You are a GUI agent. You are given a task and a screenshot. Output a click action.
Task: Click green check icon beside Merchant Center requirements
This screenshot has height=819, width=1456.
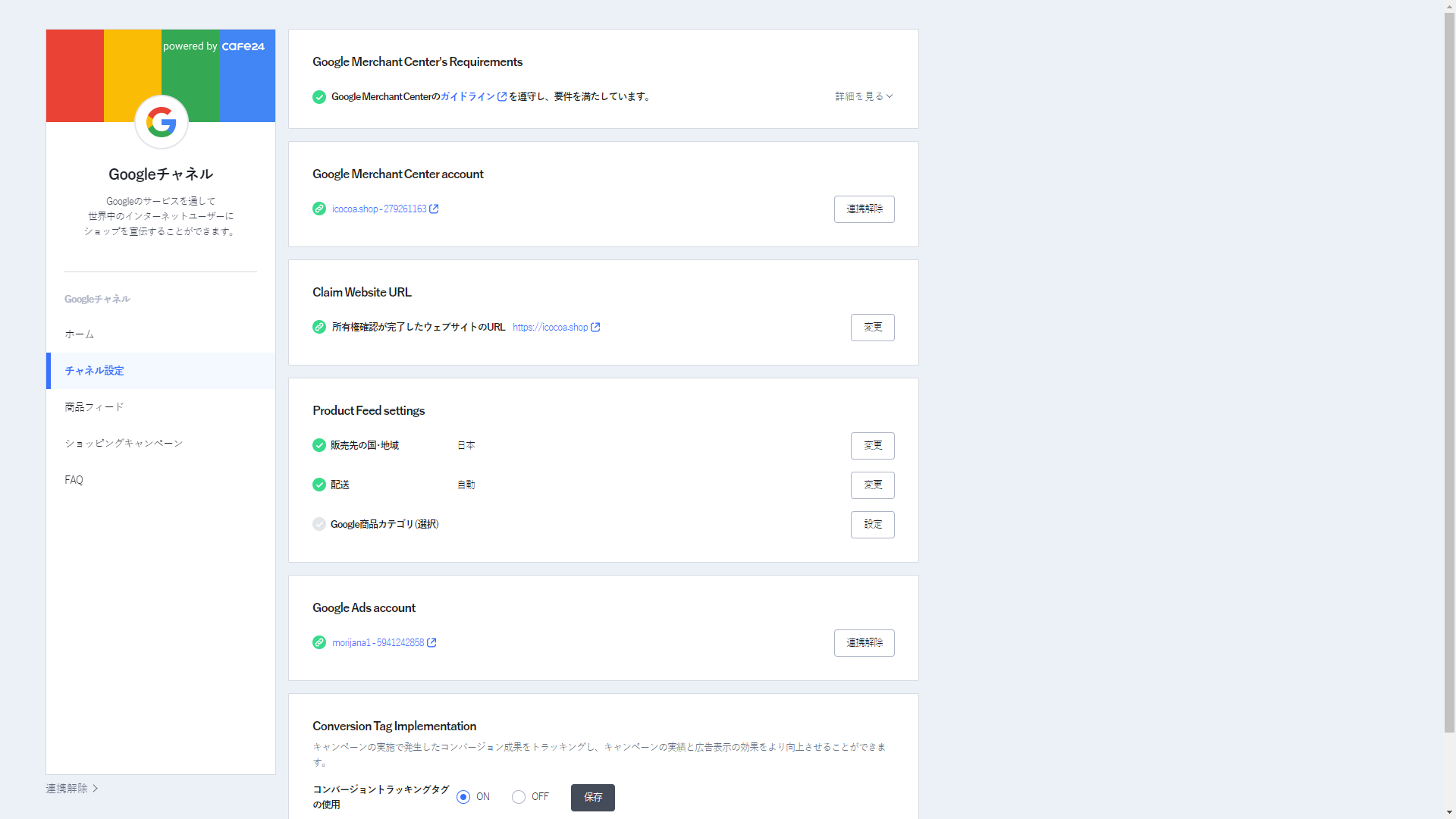pyautogui.click(x=319, y=97)
